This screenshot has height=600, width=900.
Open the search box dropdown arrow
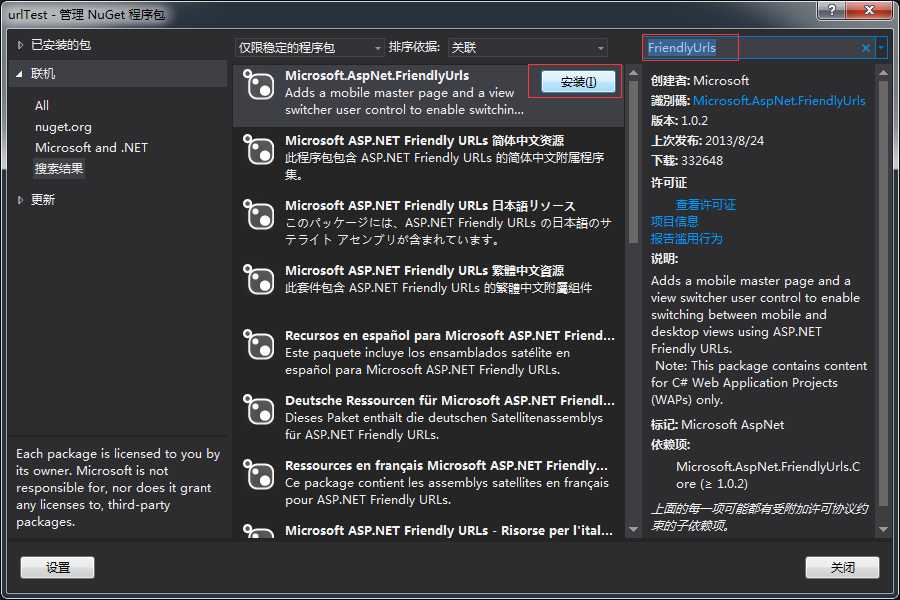[x=881, y=48]
